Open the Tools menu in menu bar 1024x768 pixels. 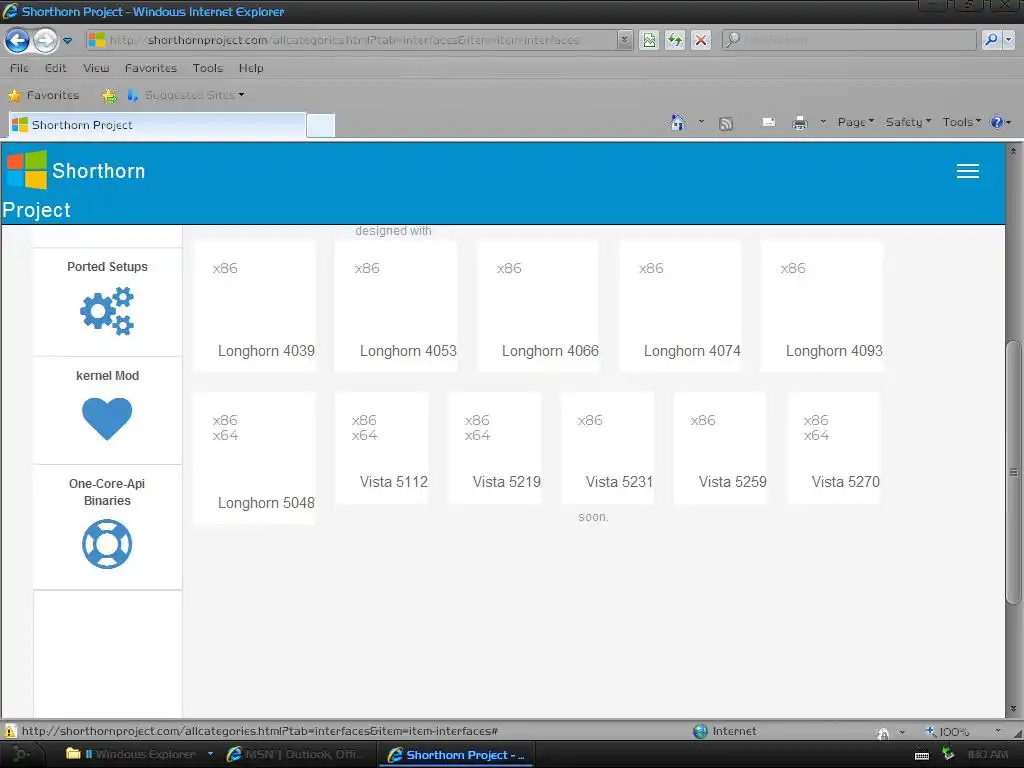(x=208, y=68)
